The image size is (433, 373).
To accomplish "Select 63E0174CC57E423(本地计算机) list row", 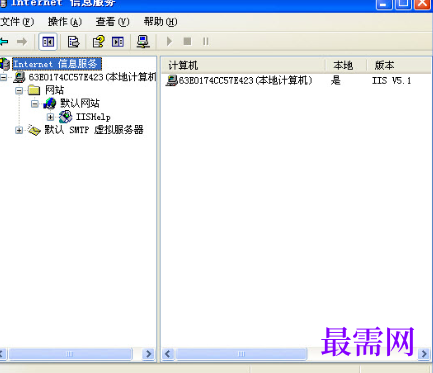I will point(239,80).
